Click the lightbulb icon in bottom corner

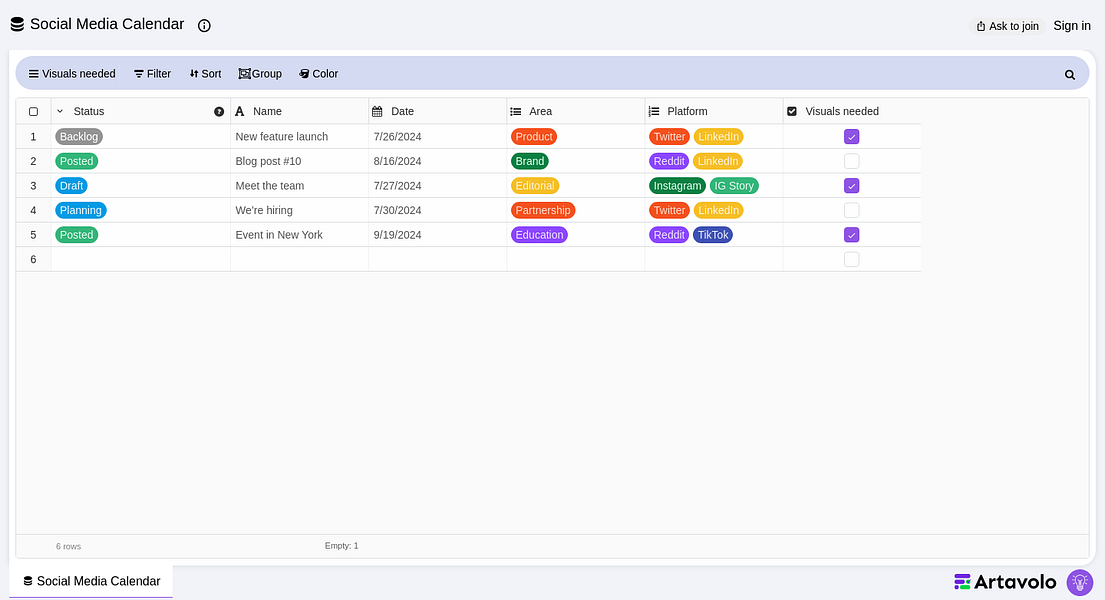tap(1079, 582)
